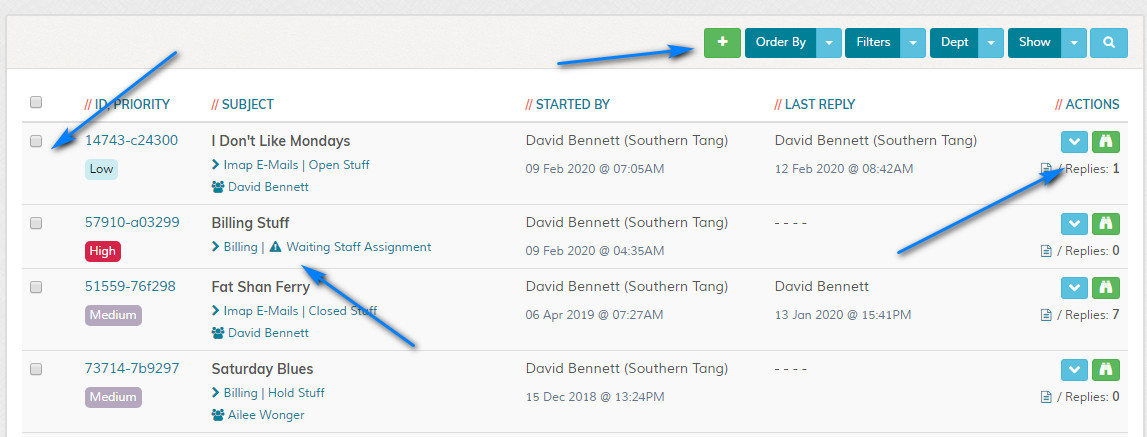1147x437 pixels.
Task: Click warning triangle icon beside Waiting Staff Assignment
Action: point(275,247)
